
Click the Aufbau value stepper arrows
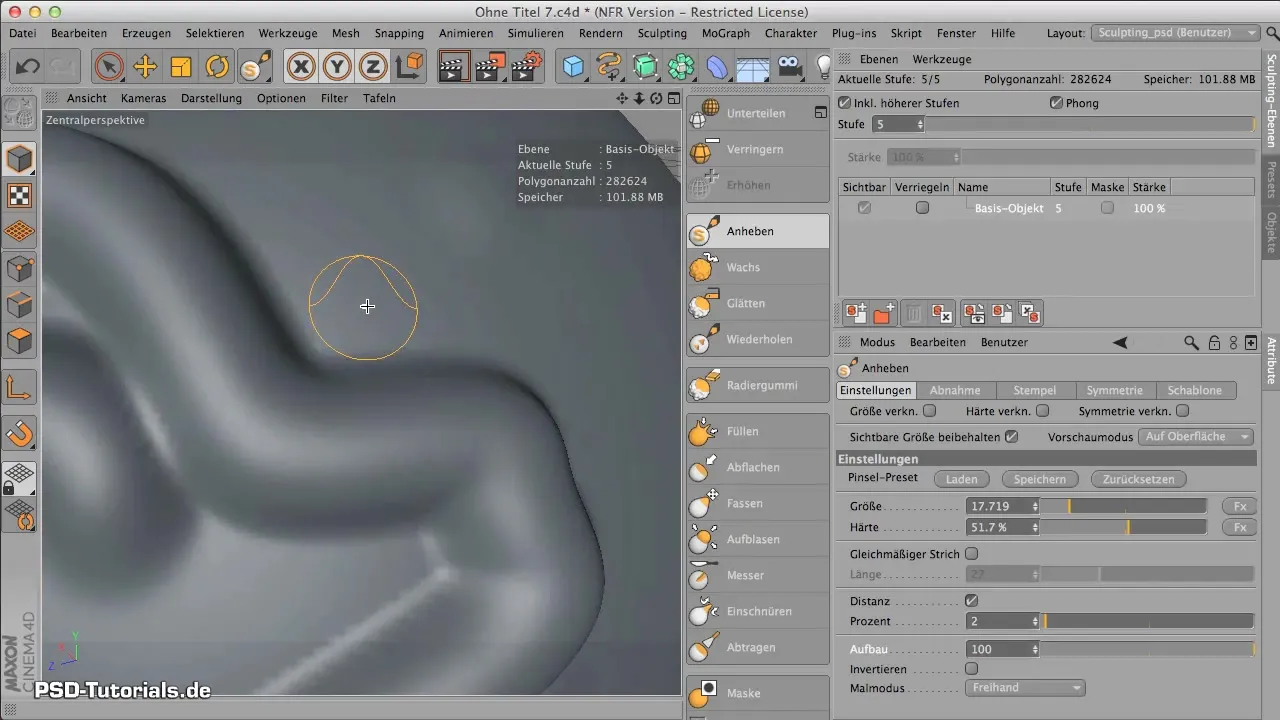point(1035,649)
